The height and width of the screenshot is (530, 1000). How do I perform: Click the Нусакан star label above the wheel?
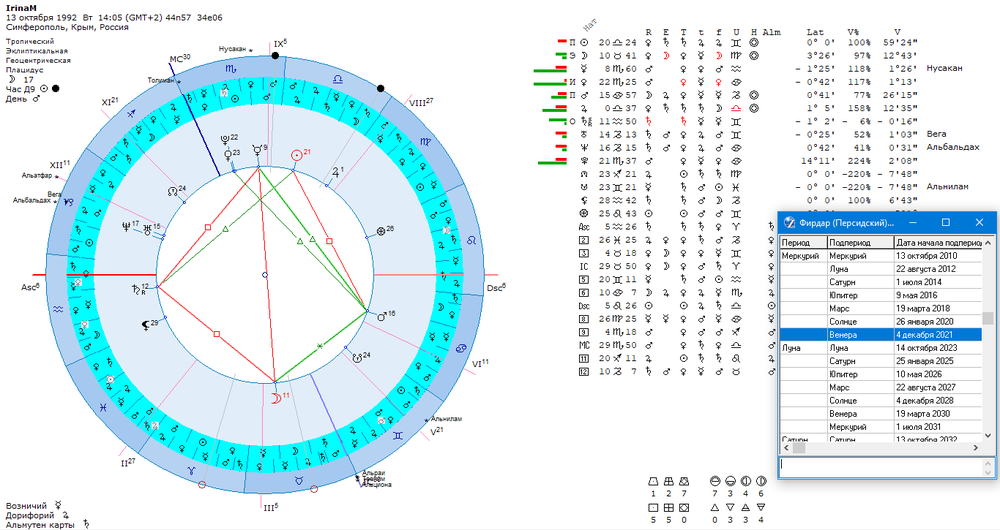pos(234,48)
